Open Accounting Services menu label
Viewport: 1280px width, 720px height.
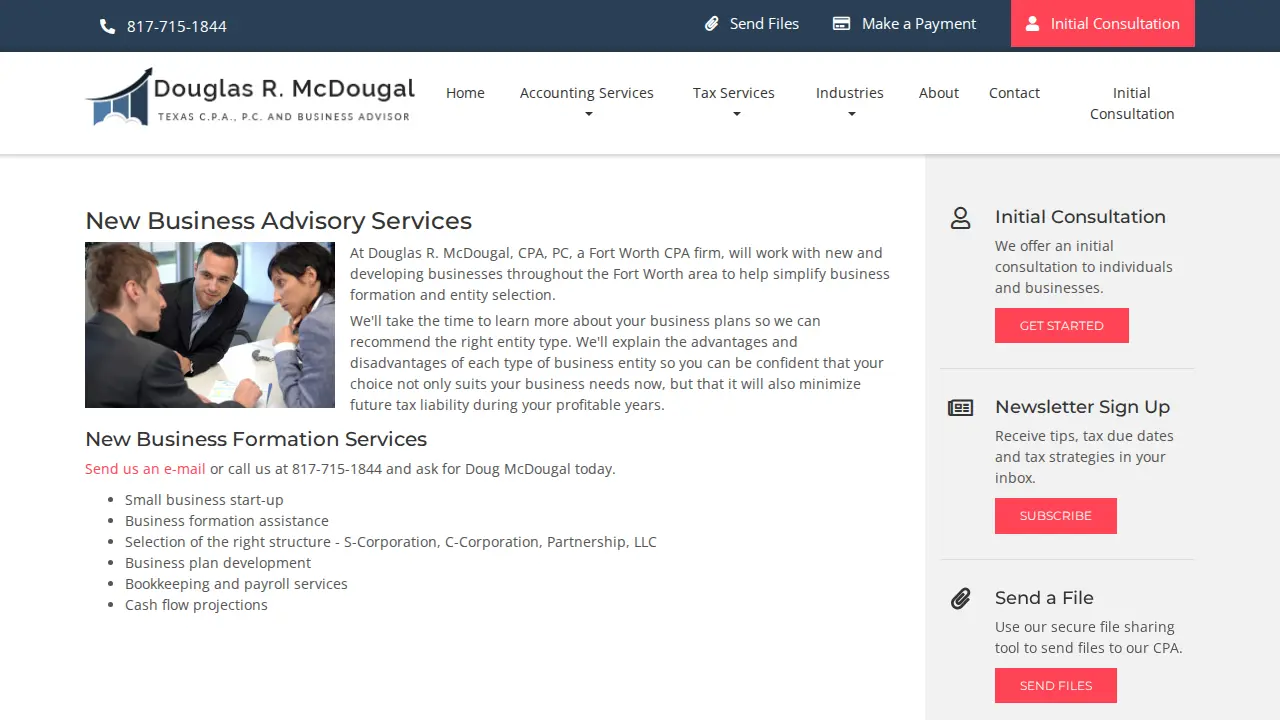(587, 93)
